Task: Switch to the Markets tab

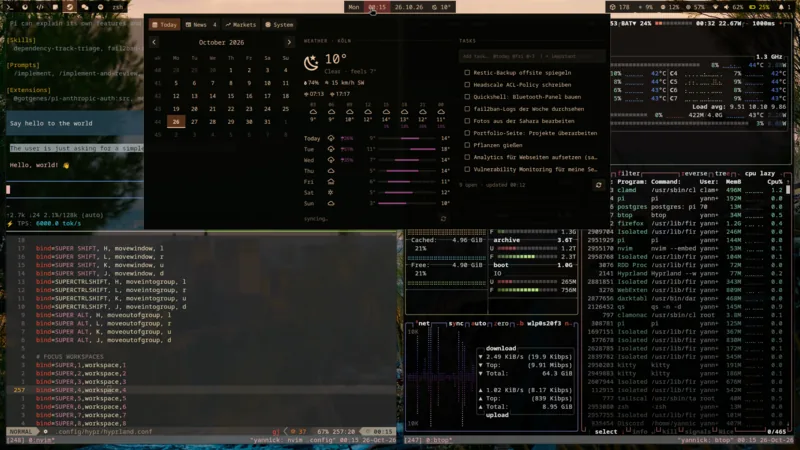Action: (x=241, y=24)
